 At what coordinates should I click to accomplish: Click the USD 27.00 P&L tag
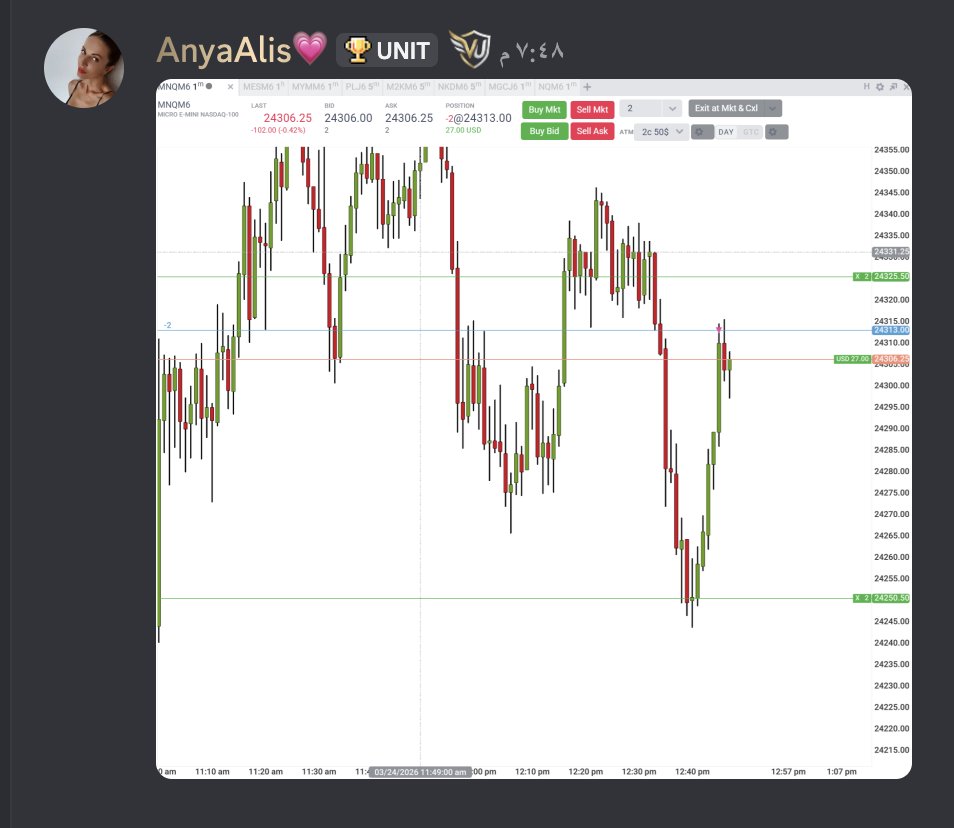coord(852,359)
